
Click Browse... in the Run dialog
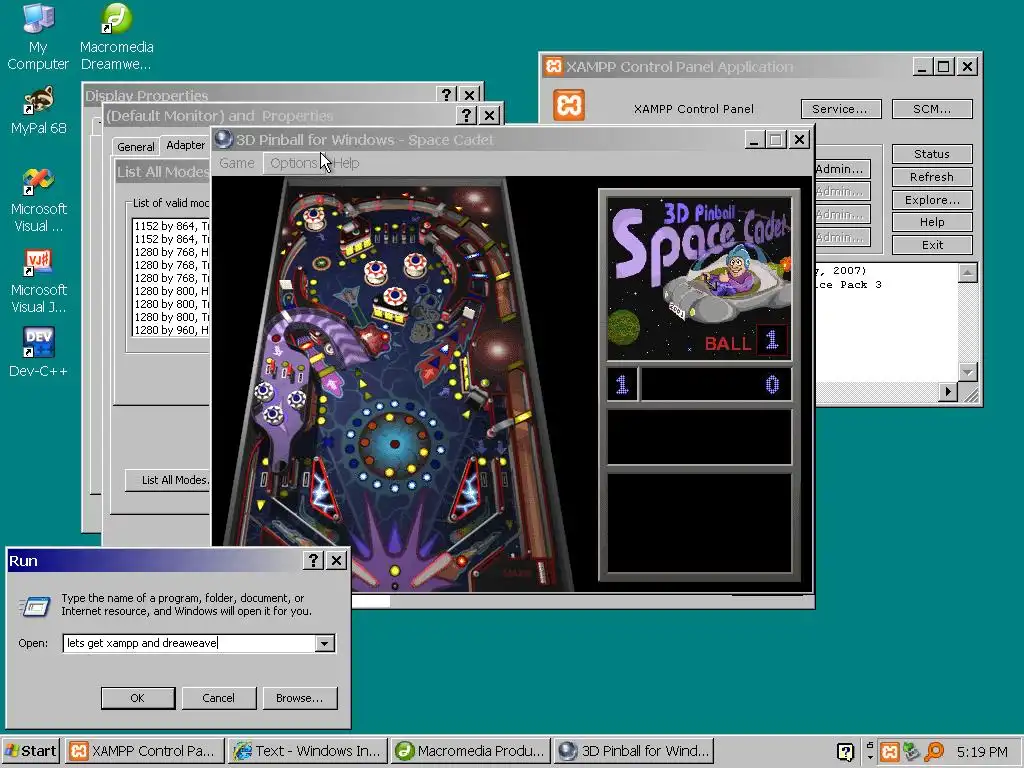pos(300,698)
